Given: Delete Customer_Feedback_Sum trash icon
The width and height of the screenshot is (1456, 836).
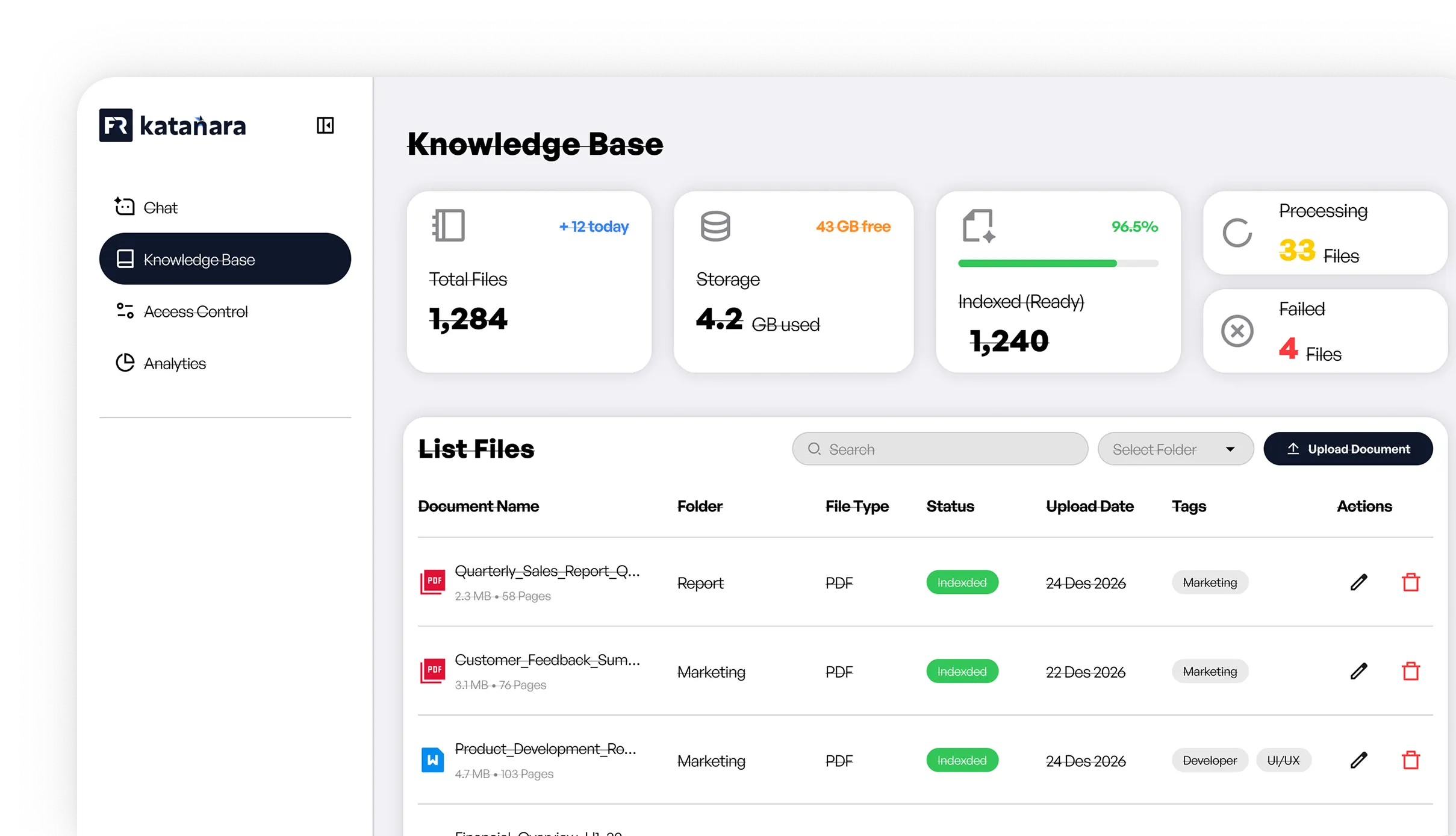Looking at the screenshot, I should [1411, 671].
